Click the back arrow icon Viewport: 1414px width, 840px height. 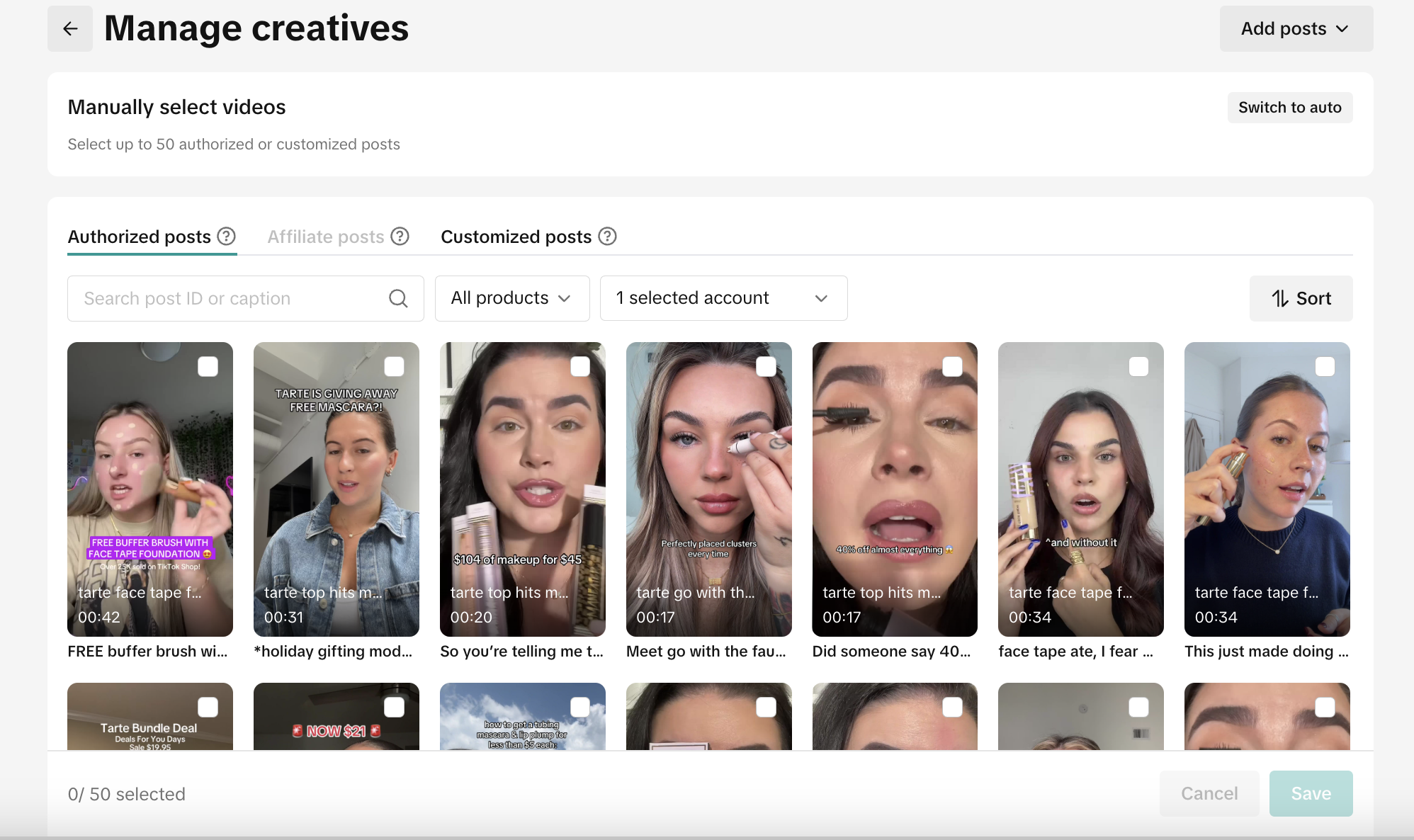click(x=70, y=28)
